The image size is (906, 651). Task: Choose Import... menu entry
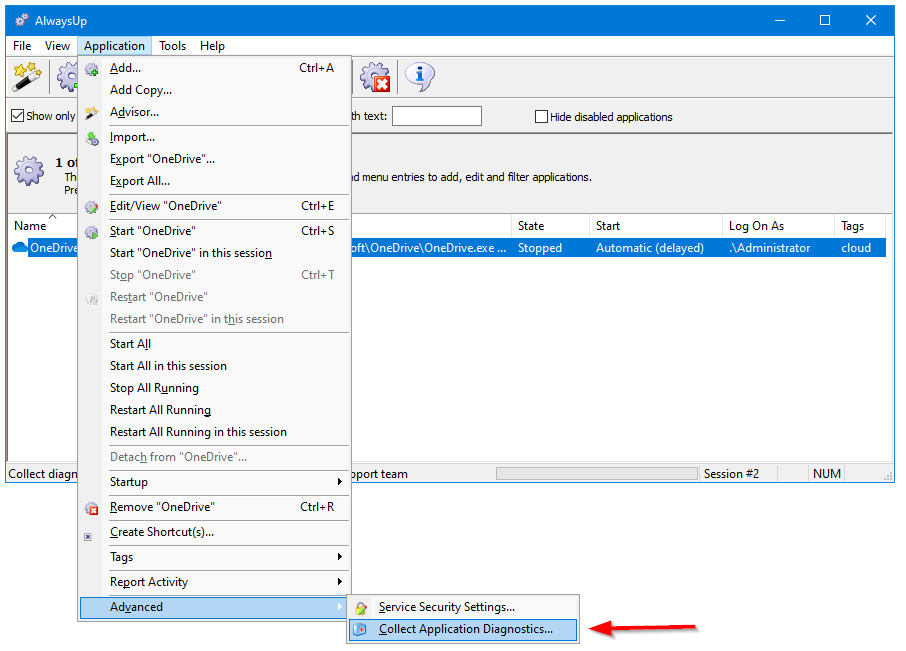[x=214, y=137]
